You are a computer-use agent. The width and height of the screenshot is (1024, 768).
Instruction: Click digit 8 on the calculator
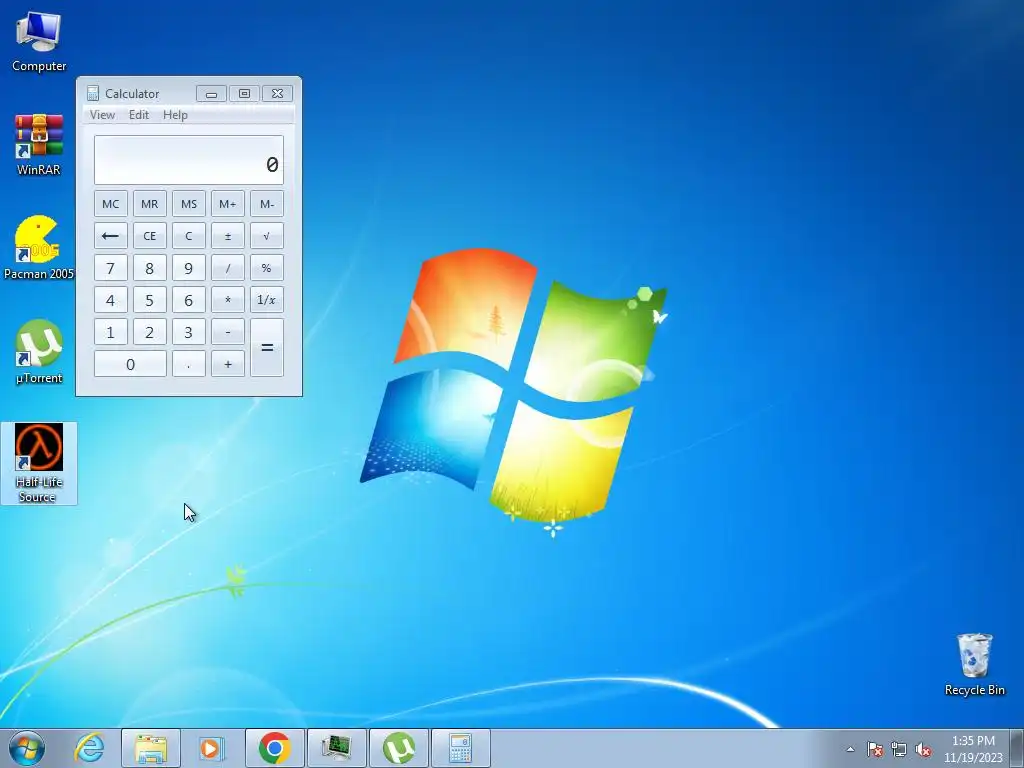click(150, 268)
